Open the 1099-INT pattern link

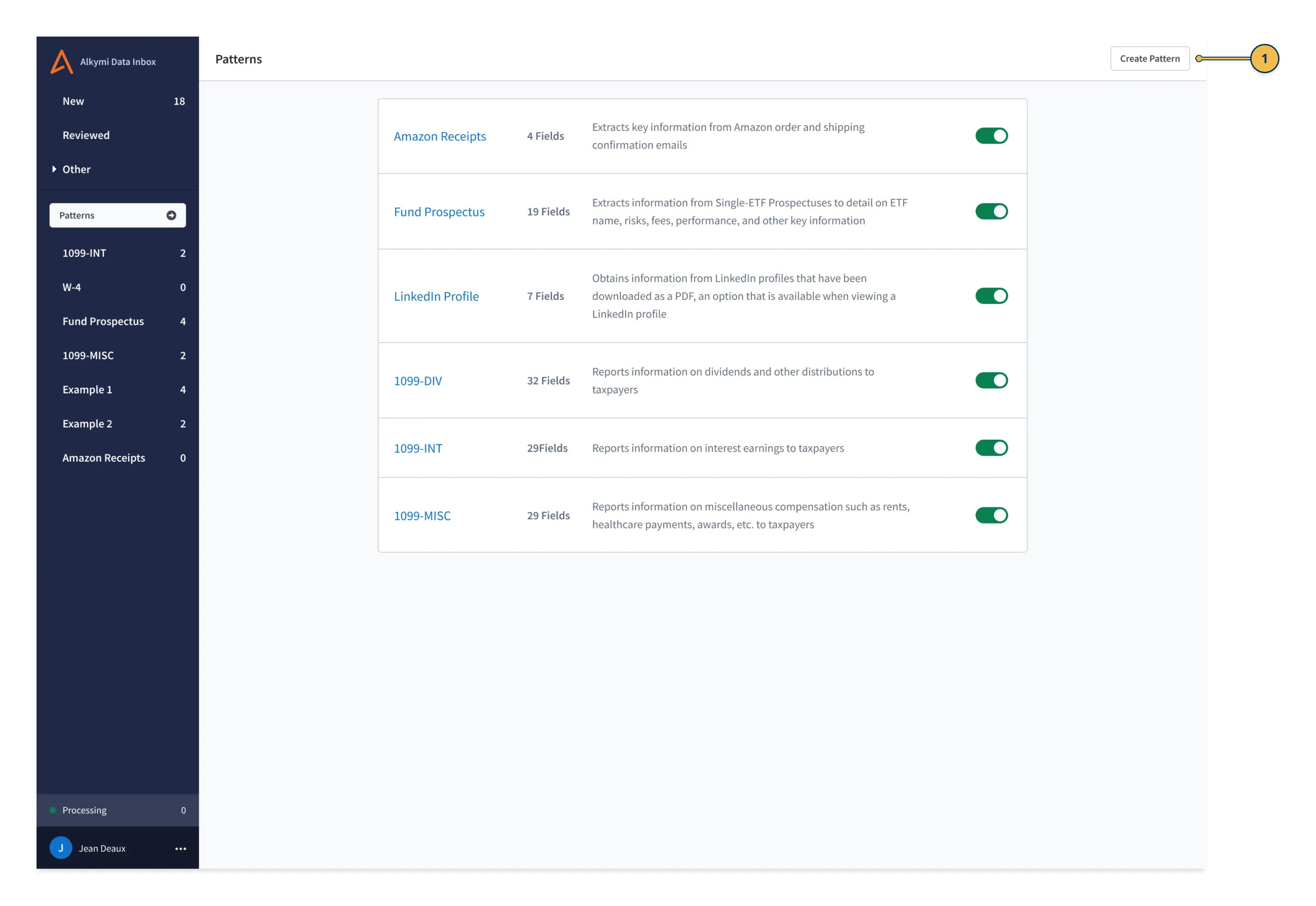coord(418,448)
